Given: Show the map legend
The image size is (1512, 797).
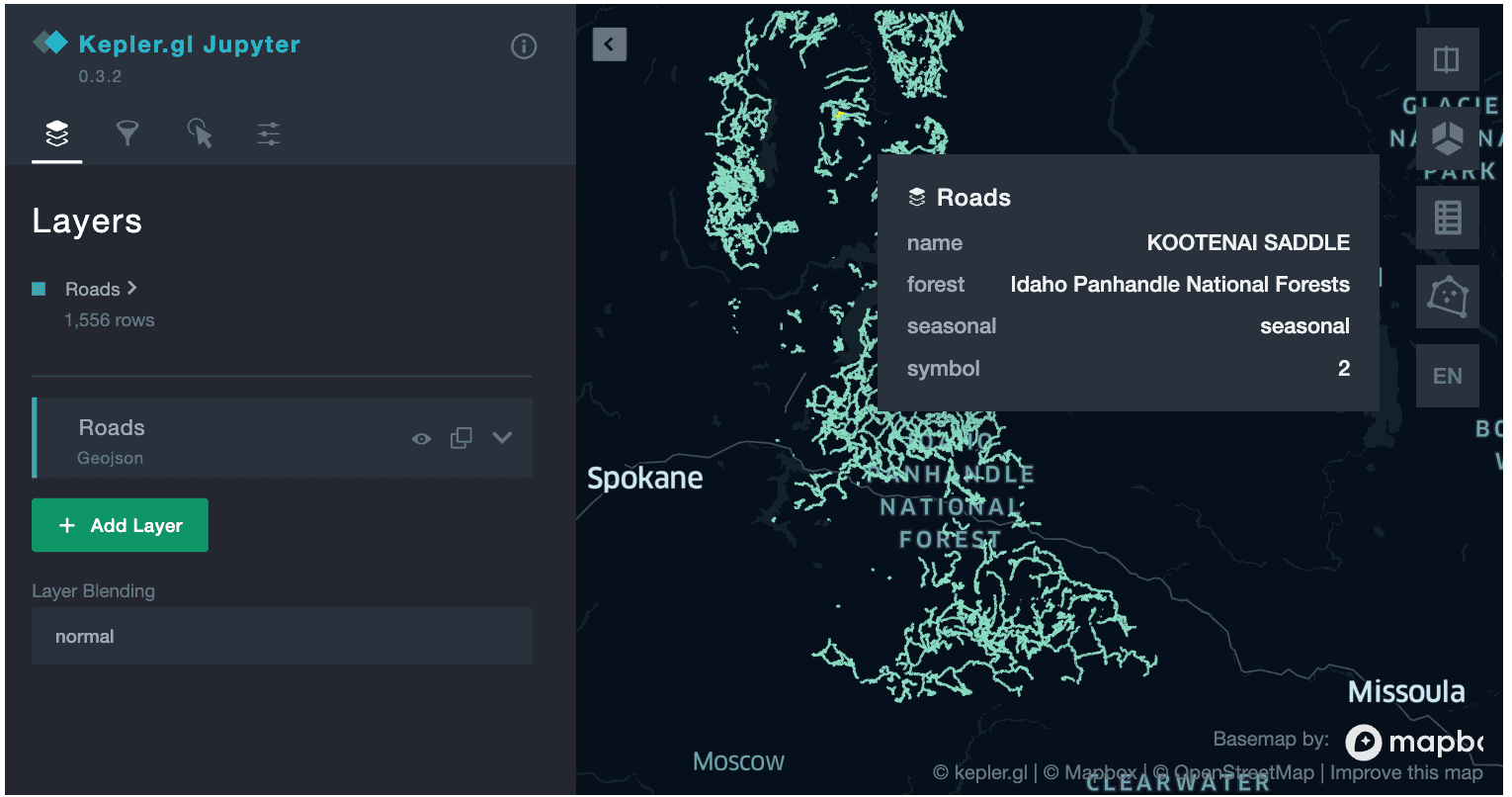Looking at the screenshot, I should (x=1447, y=218).
